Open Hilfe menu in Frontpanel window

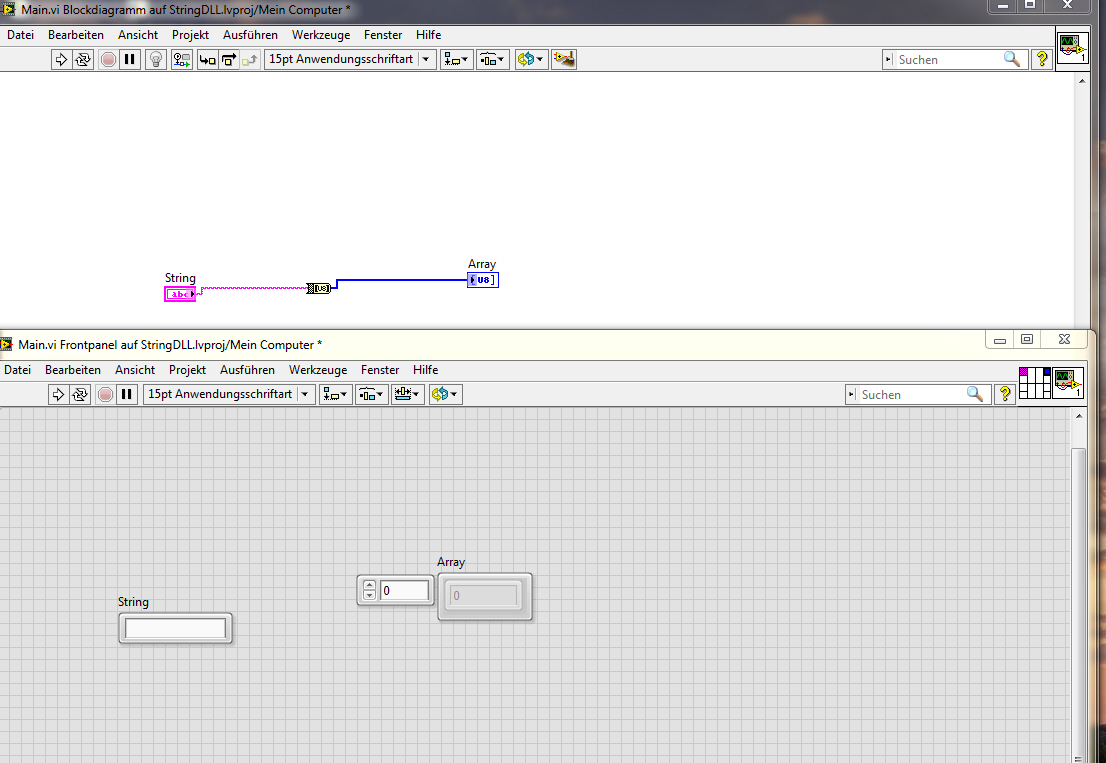(x=425, y=370)
